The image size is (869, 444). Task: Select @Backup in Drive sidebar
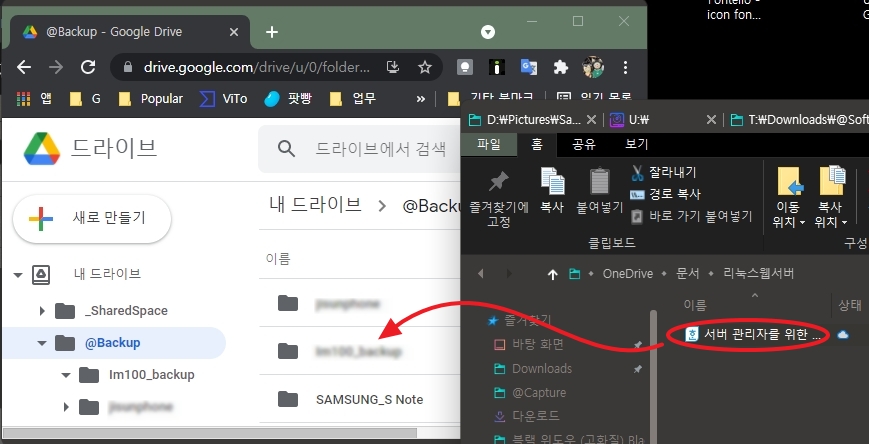[x=113, y=343]
